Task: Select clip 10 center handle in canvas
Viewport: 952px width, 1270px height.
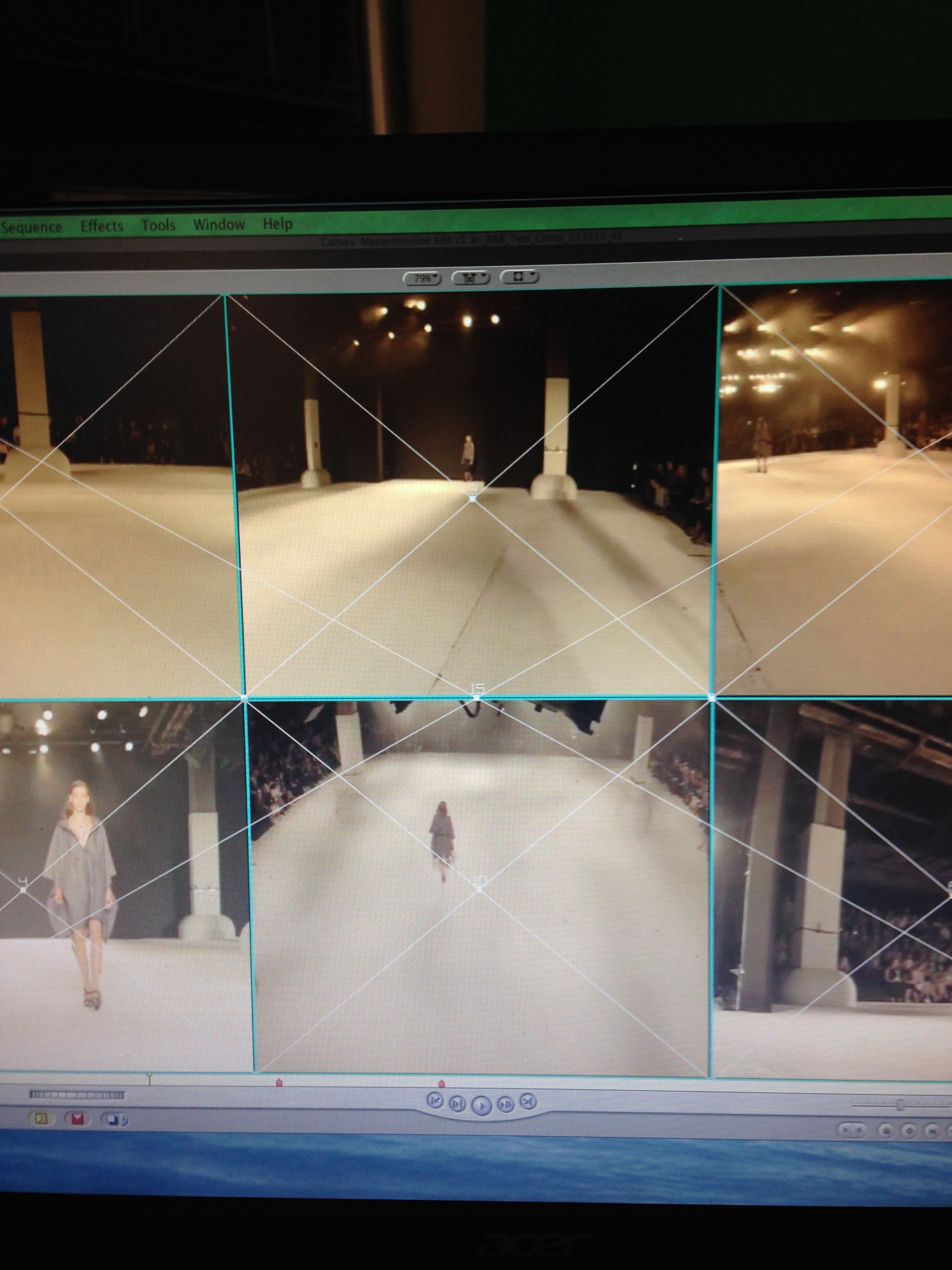Action: pyautogui.click(x=480, y=889)
